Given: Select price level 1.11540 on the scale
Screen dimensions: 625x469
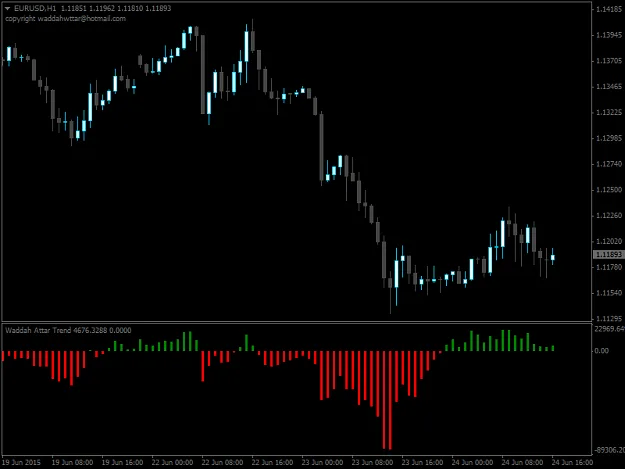Looking at the screenshot, I should 609,293.
